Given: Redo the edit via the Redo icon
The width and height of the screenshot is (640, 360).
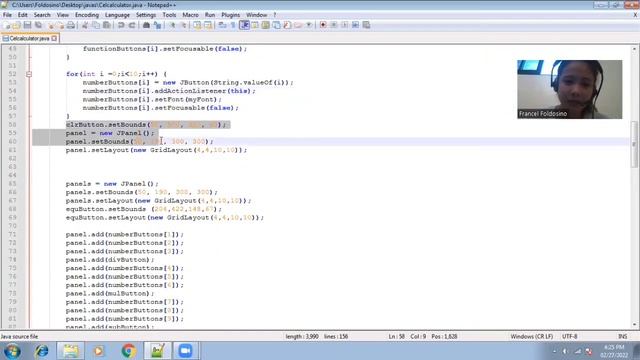Looking at the screenshot, I should (132, 25).
